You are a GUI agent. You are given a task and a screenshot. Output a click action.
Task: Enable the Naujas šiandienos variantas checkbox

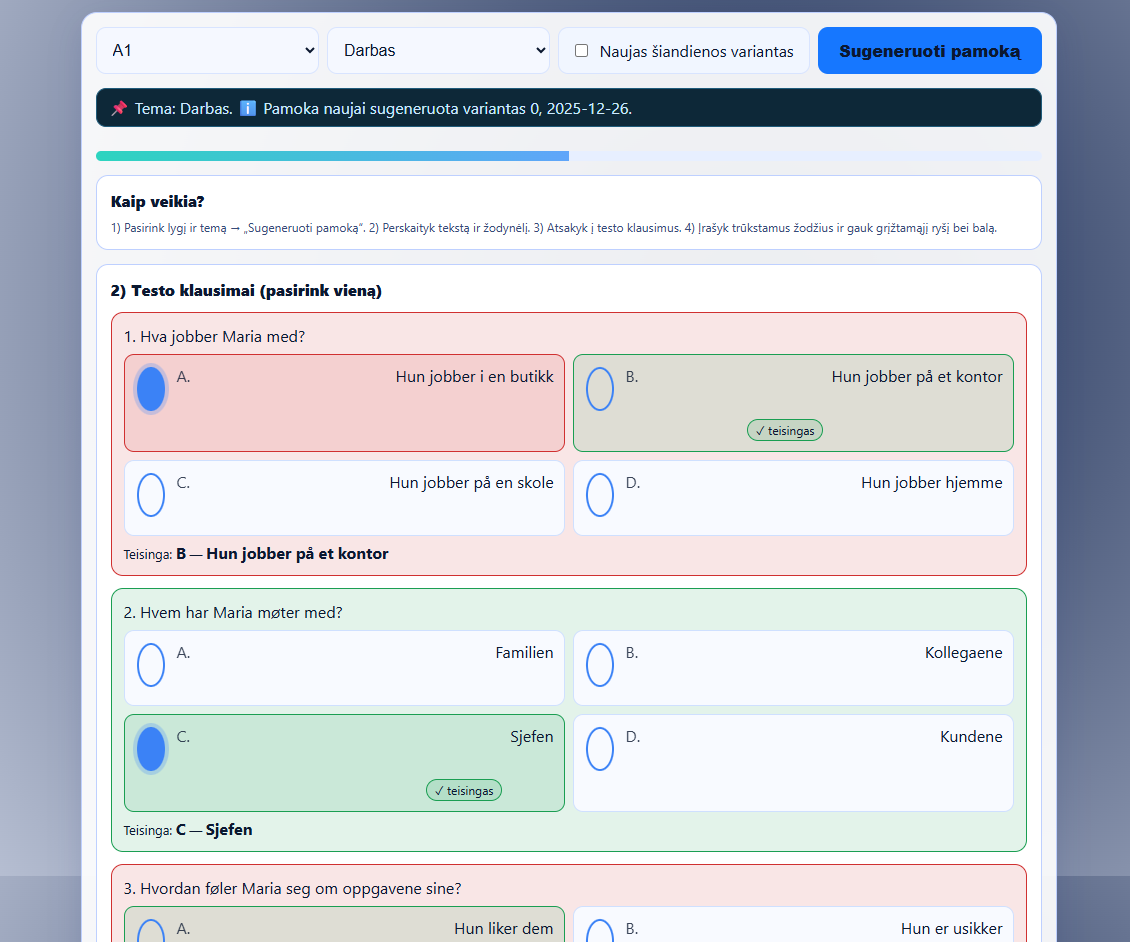[x=581, y=51]
